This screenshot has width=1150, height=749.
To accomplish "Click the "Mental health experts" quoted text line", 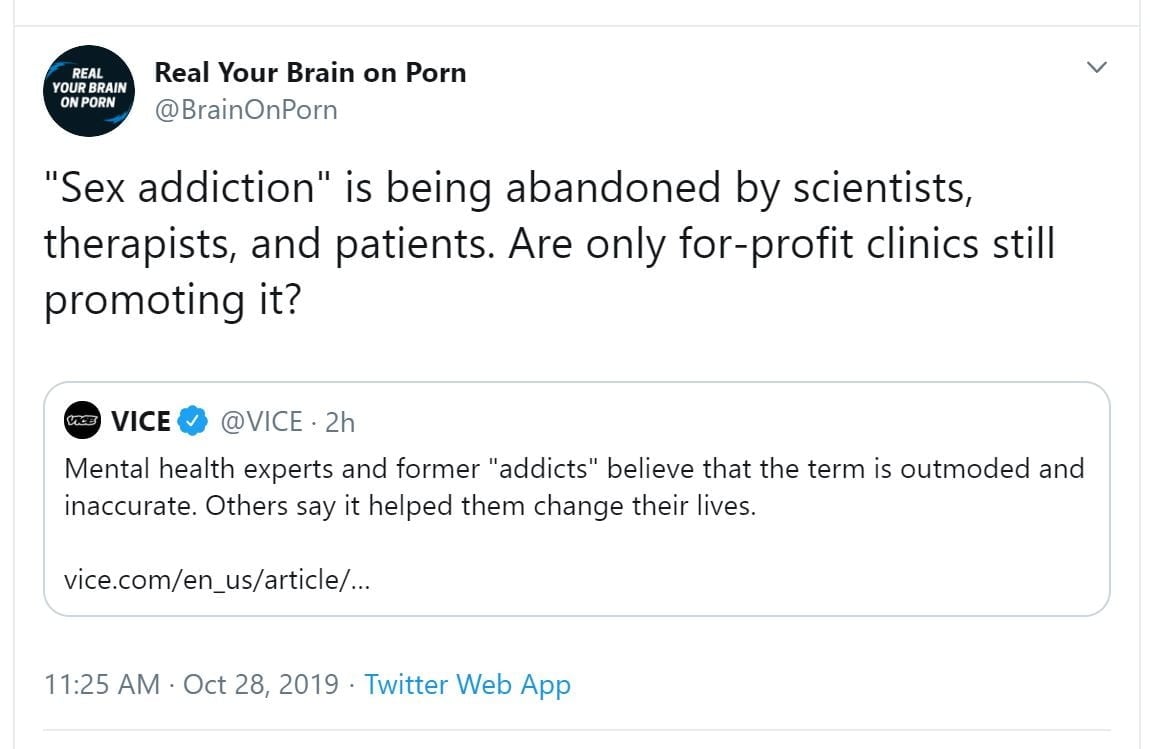I will 573,468.
